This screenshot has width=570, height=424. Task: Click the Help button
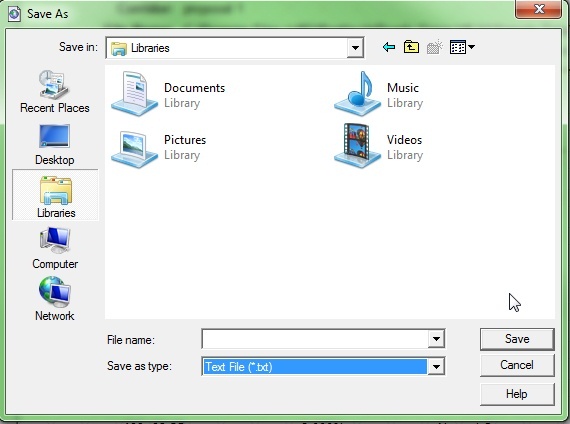click(x=517, y=394)
